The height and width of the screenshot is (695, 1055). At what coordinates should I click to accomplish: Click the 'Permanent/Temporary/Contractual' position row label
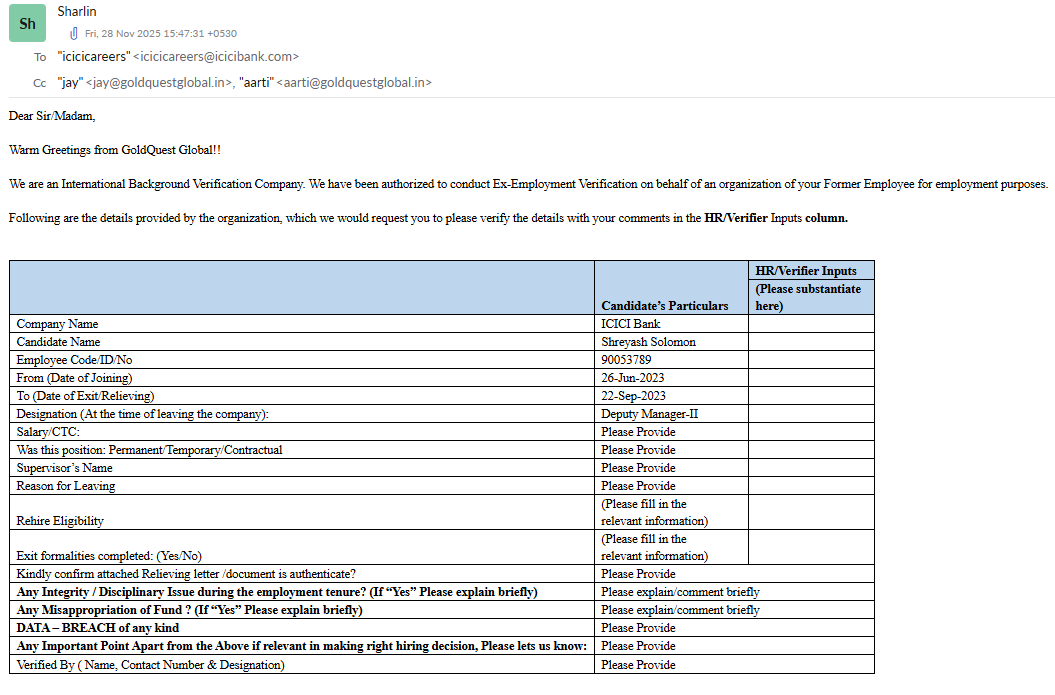click(149, 450)
